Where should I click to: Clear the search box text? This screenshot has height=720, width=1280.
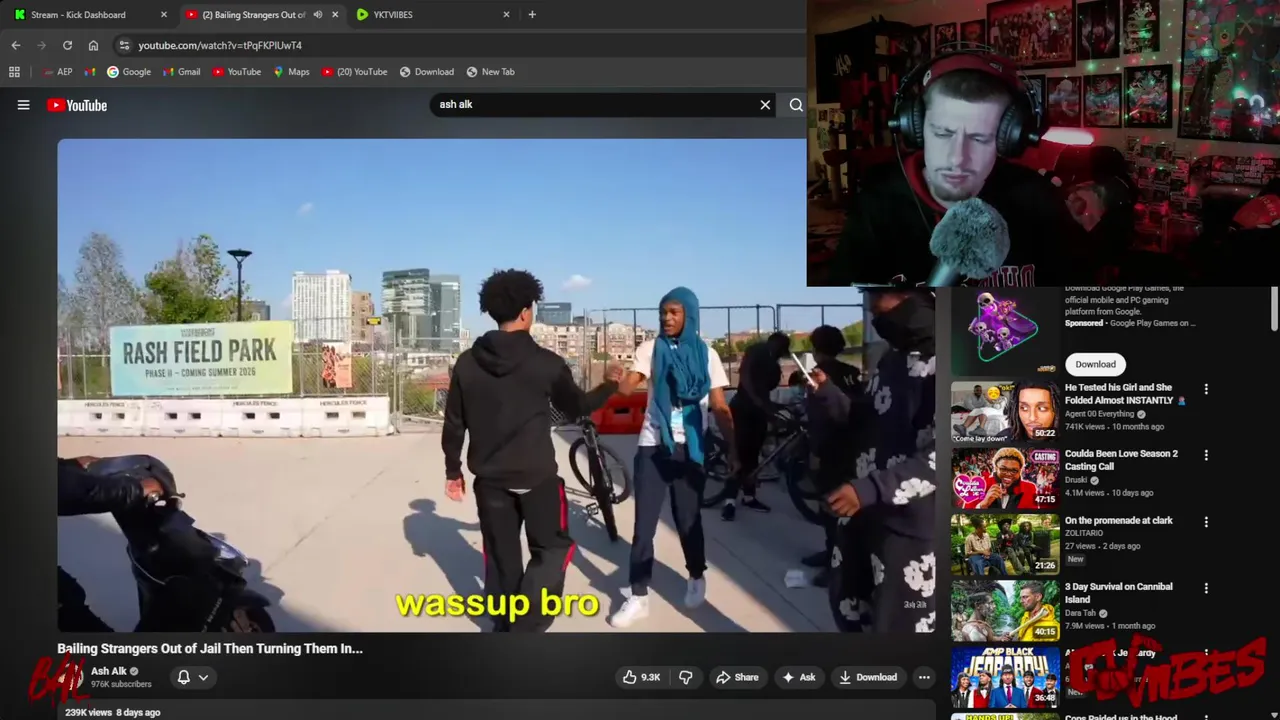click(765, 104)
